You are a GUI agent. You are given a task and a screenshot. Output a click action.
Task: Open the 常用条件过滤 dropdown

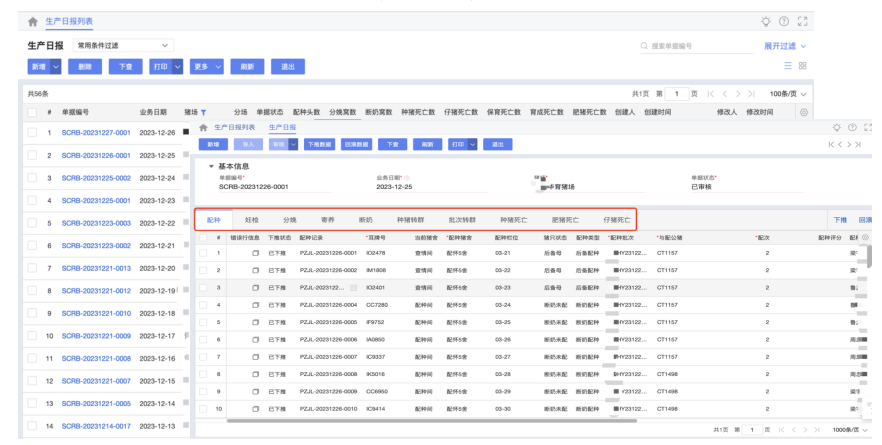coord(123,46)
